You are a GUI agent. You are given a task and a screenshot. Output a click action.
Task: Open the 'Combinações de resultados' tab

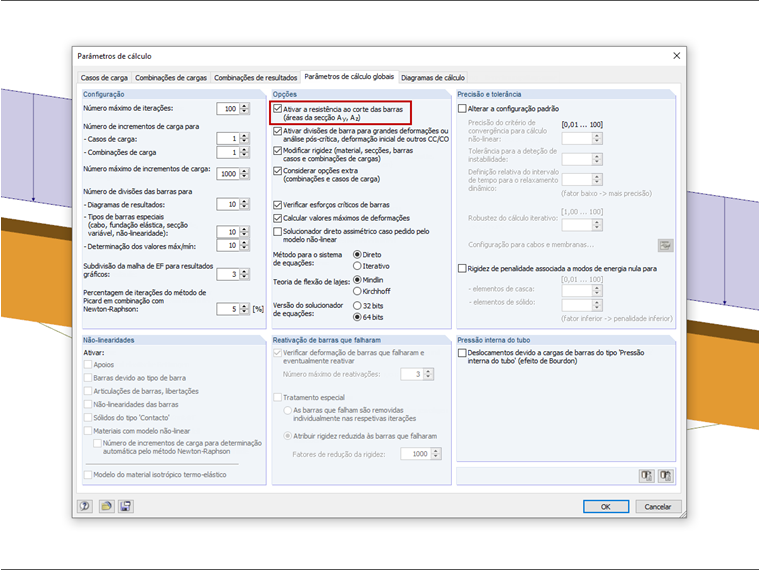tap(255, 78)
